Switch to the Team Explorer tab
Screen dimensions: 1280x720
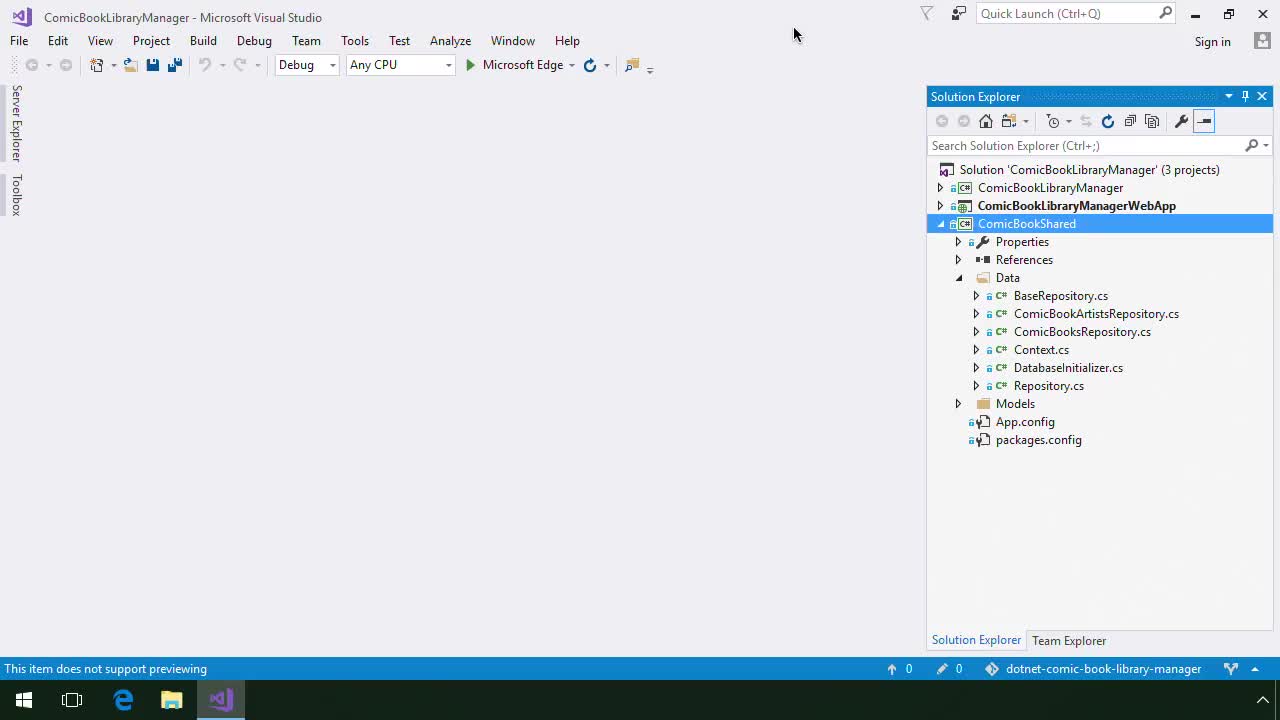[1068, 640]
